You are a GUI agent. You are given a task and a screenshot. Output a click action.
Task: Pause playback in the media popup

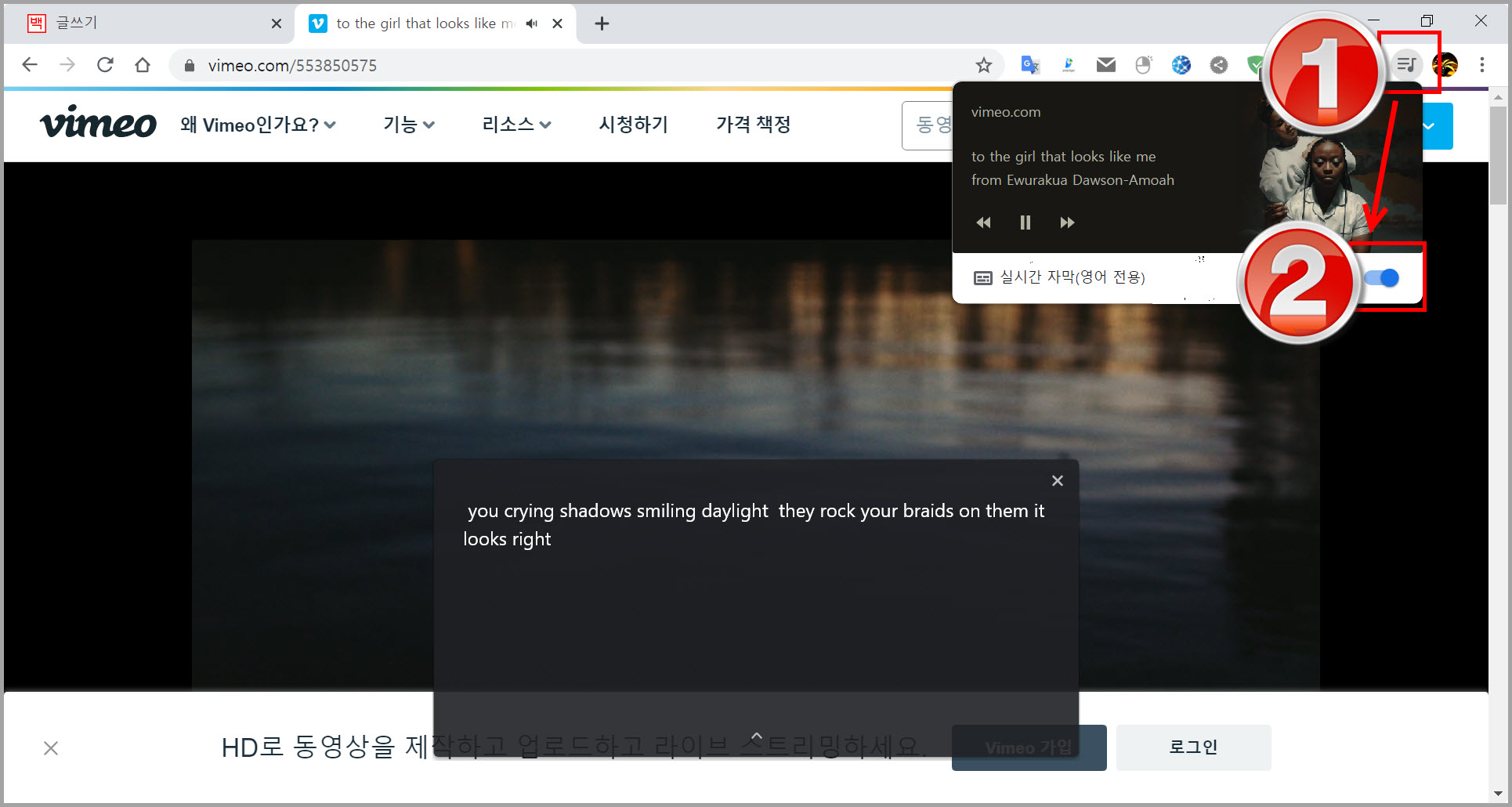(1025, 223)
